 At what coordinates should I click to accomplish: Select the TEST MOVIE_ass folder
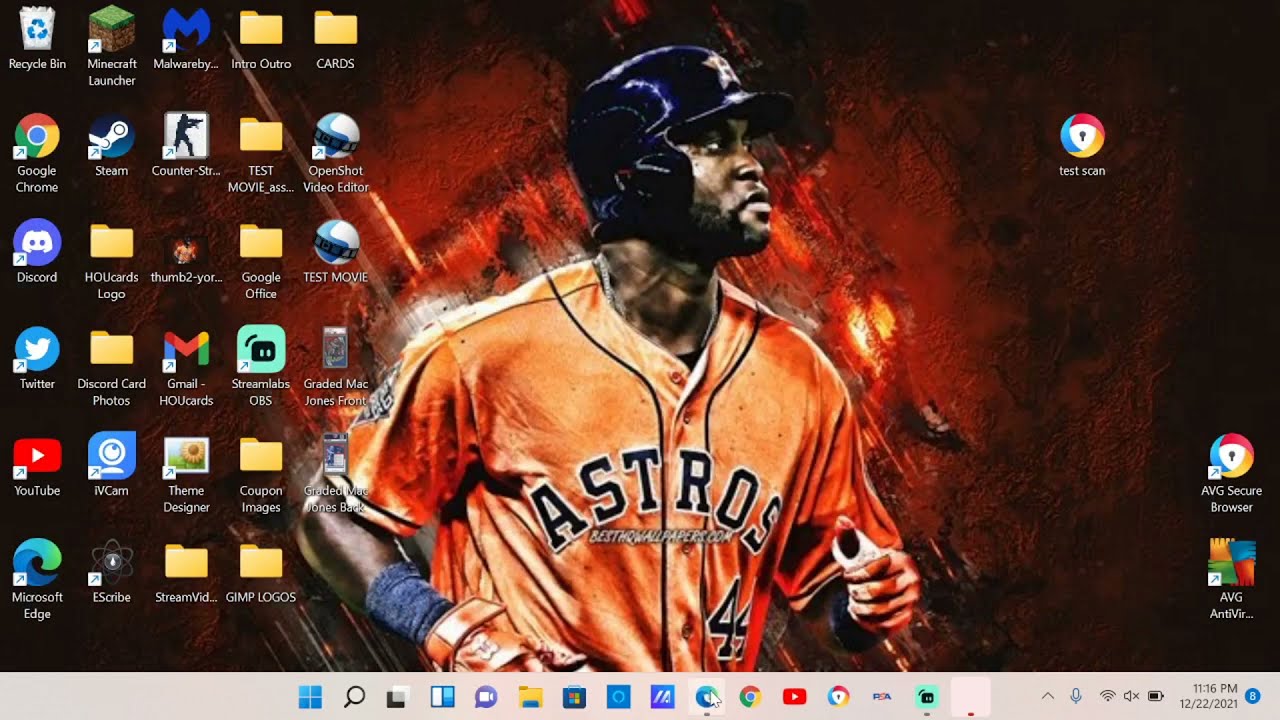click(x=261, y=153)
